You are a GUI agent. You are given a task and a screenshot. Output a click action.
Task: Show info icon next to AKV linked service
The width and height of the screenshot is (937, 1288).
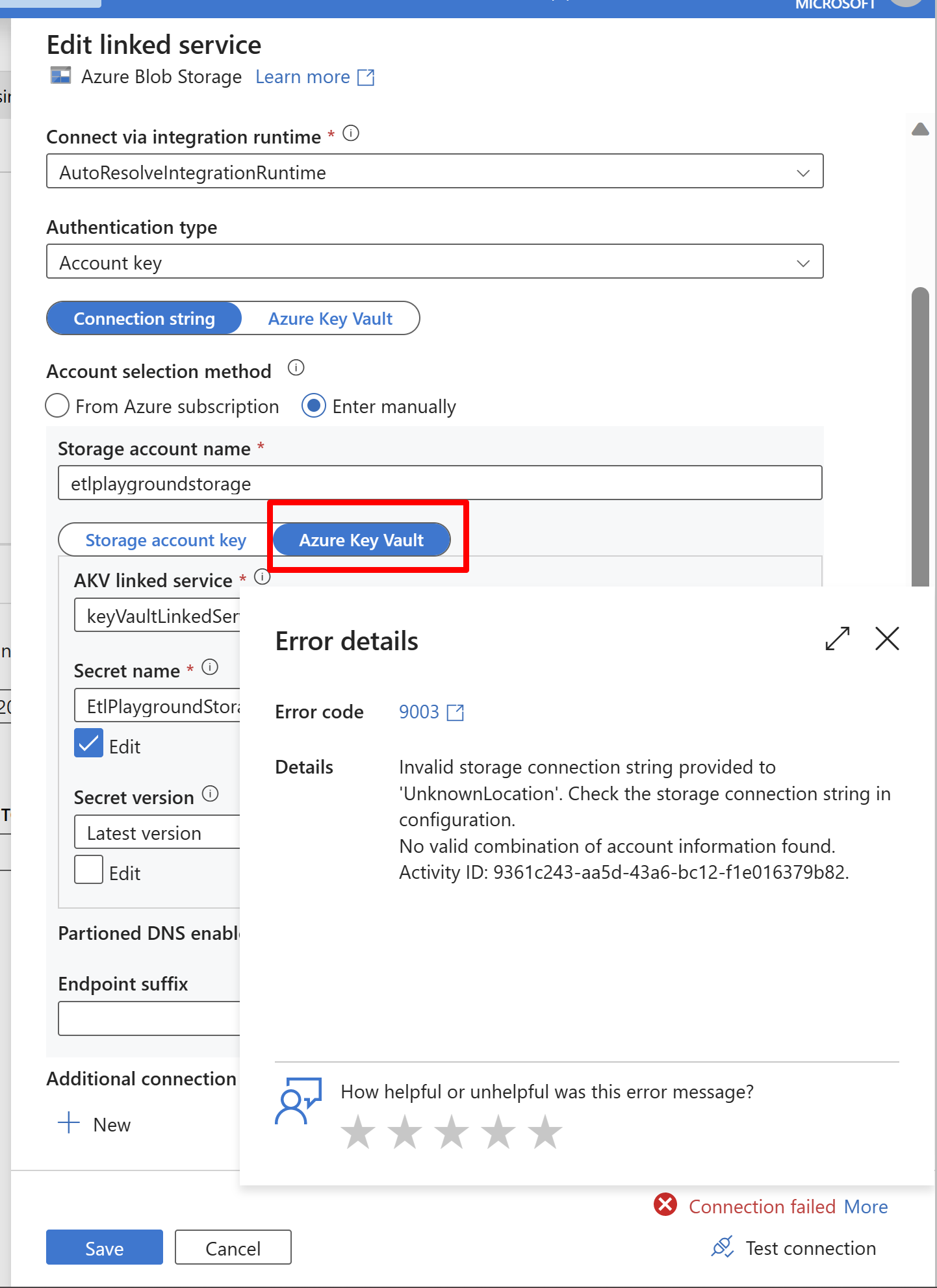click(262, 577)
